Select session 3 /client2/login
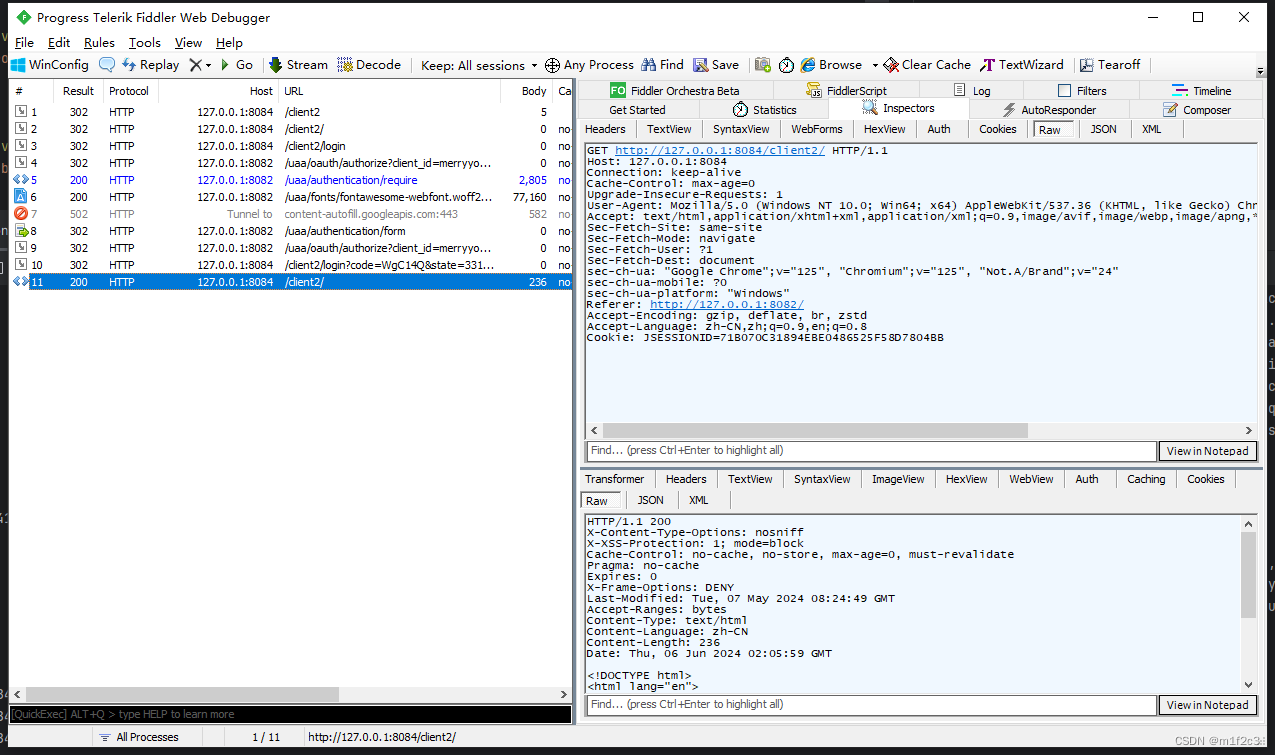 click(x=291, y=146)
